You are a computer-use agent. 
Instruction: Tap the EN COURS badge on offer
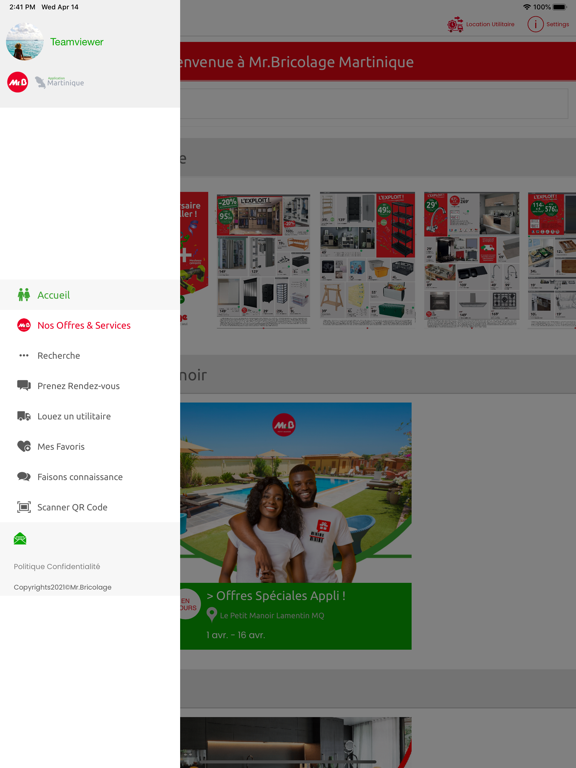(189, 604)
